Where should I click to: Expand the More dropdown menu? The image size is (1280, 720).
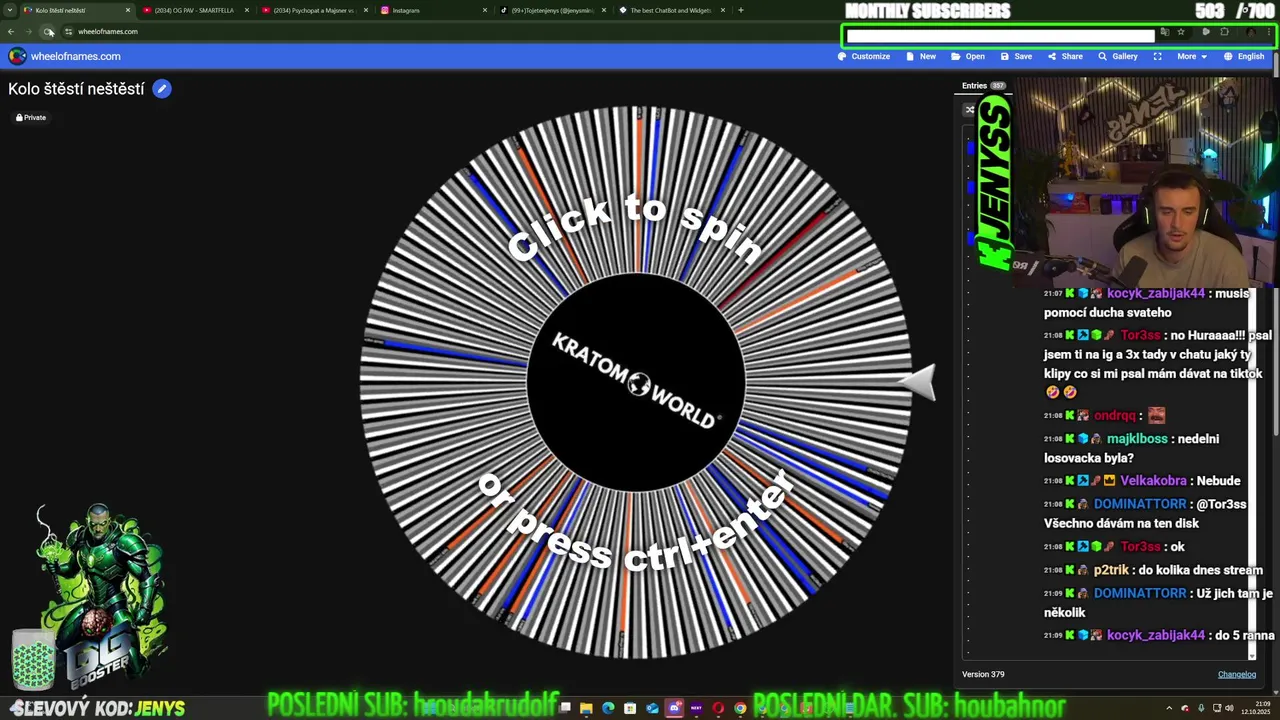pos(1191,57)
